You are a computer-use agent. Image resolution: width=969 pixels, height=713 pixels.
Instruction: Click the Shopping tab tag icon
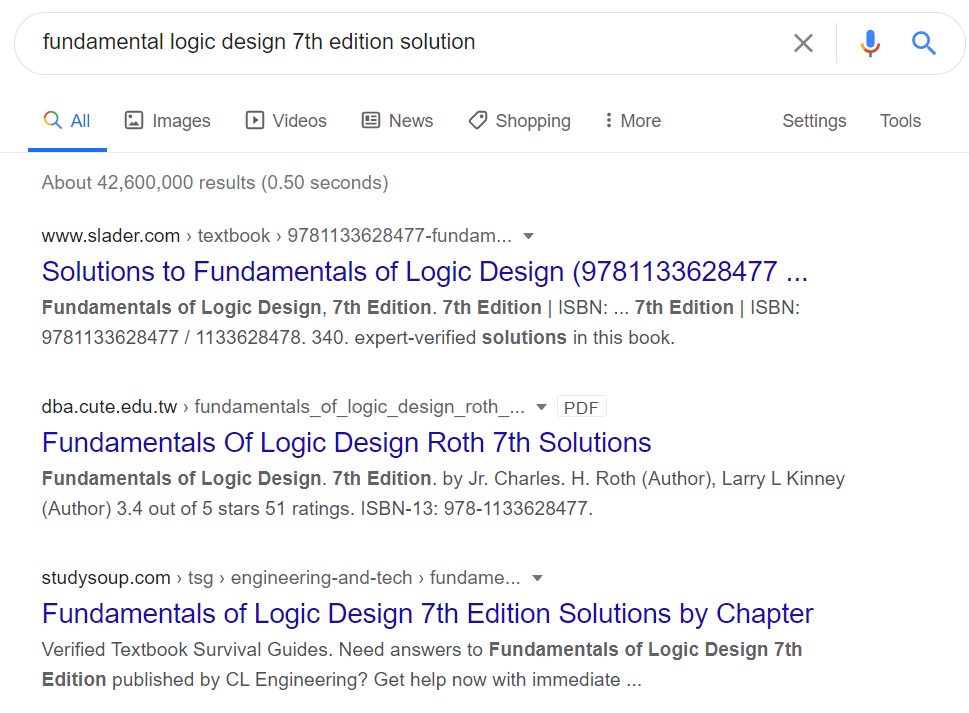pyautogui.click(x=478, y=120)
